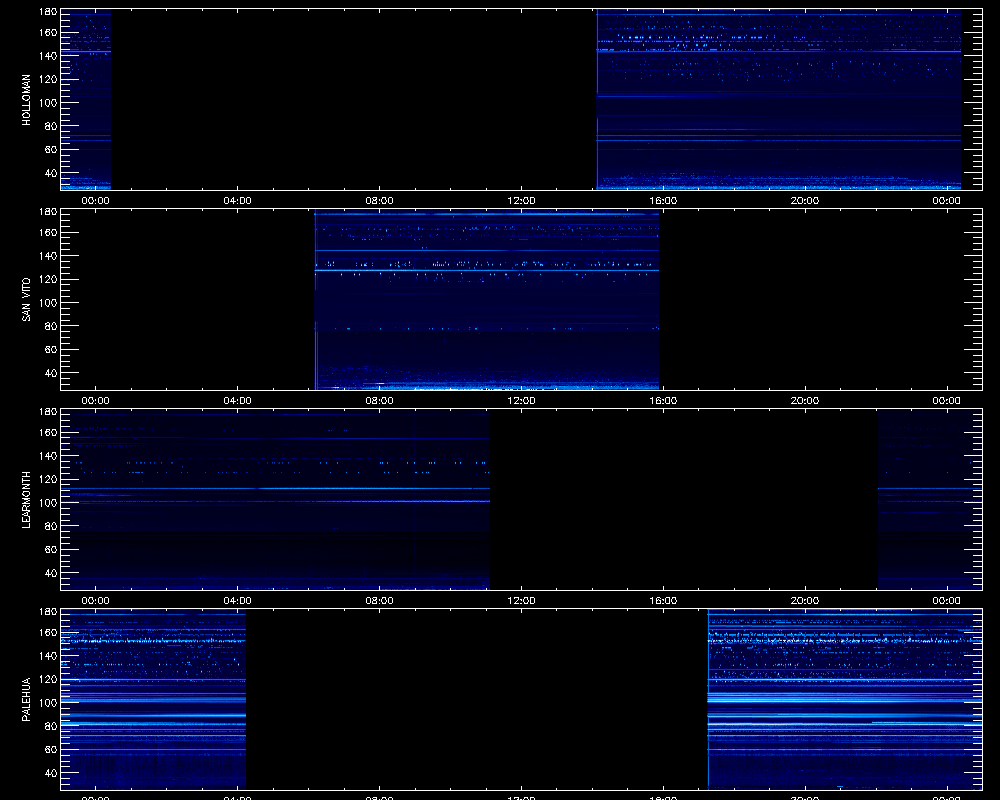1000x800 pixels.
Task: Pick the 180 frequency label on Learmonth axis
Action: pos(48,411)
